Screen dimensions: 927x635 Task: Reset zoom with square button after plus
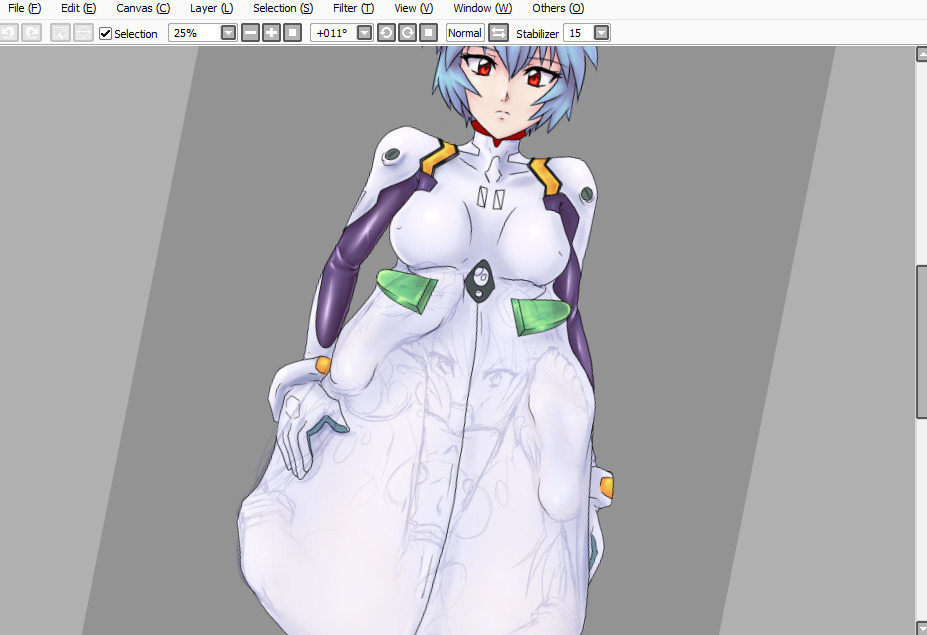pyautogui.click(x=292, y=33)
